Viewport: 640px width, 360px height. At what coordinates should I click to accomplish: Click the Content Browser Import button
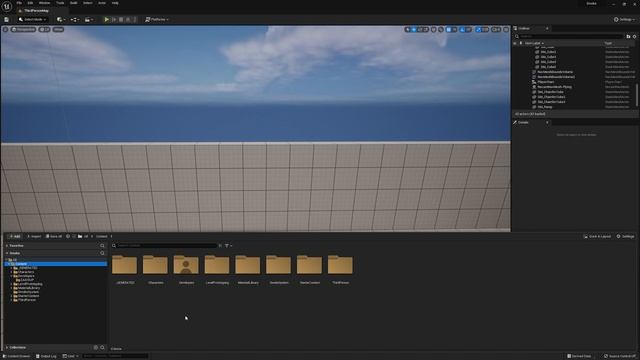pyautogui.click(x=34, y=236)
